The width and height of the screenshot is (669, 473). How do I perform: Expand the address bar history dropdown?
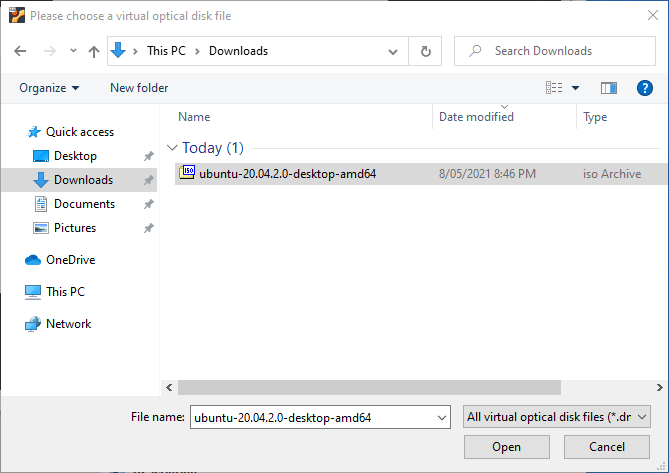coord(393,52)
